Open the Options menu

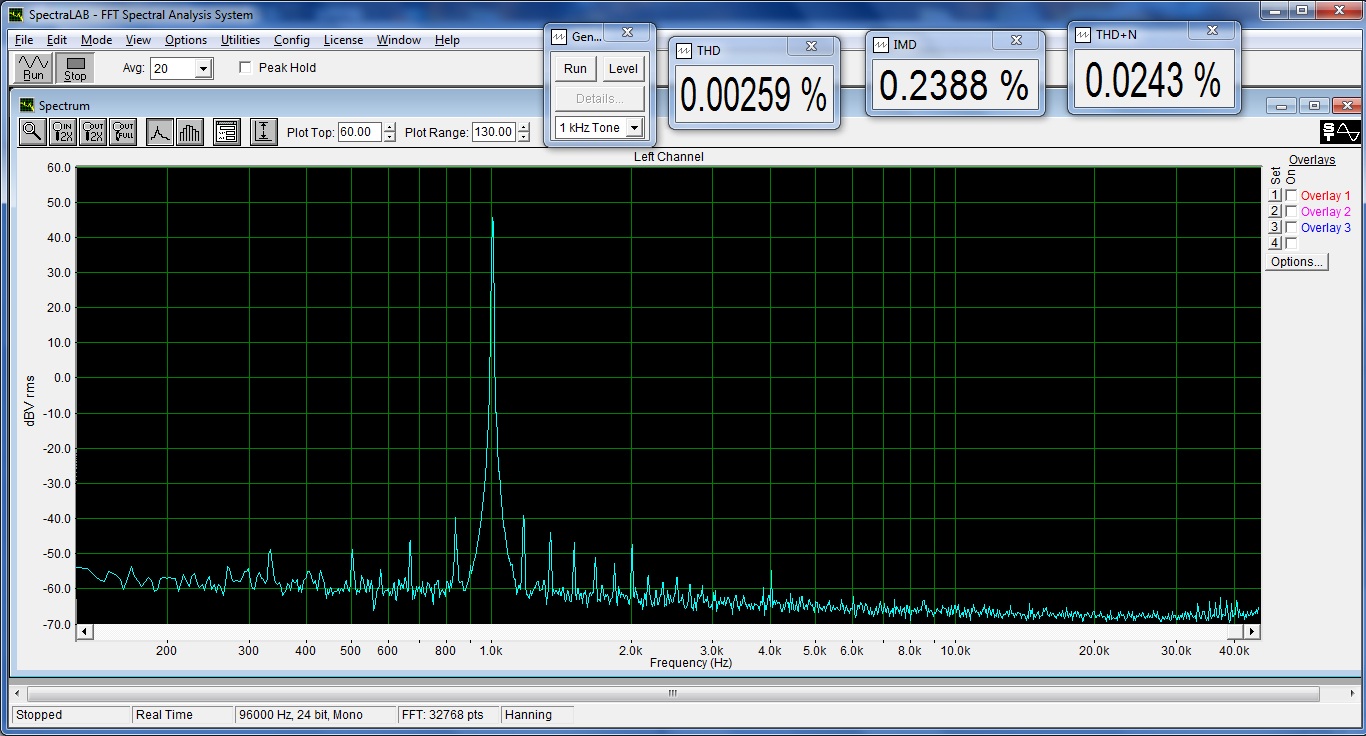click(186, 40)
